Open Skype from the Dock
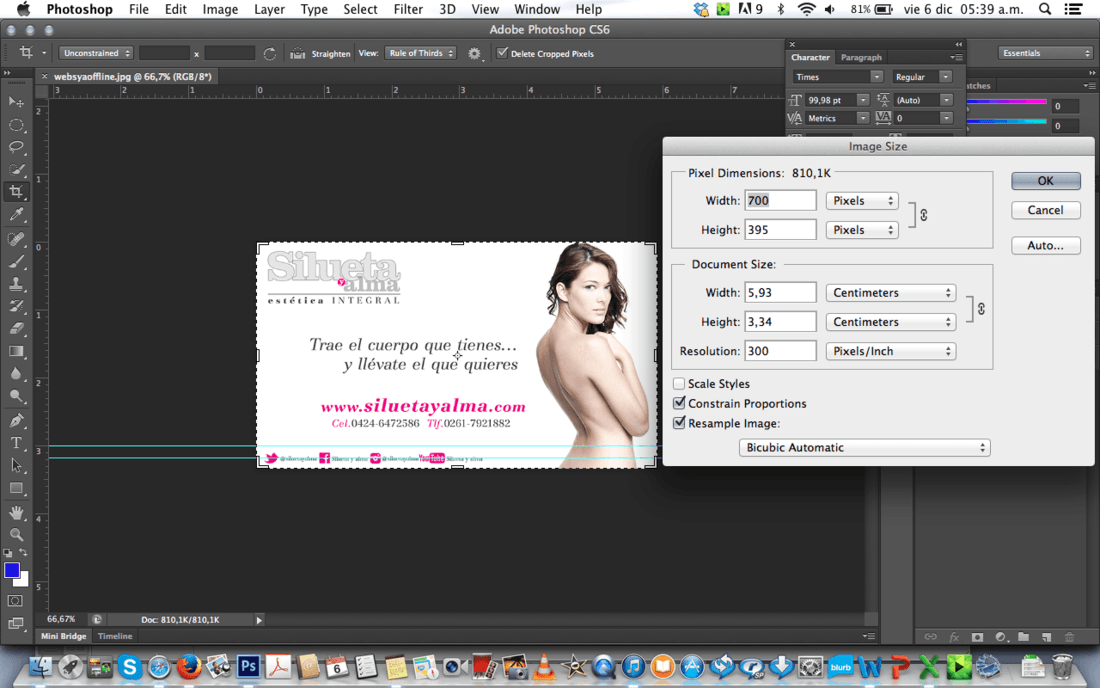The width and height of the screenshot is (1100, 688). [129, 666]
